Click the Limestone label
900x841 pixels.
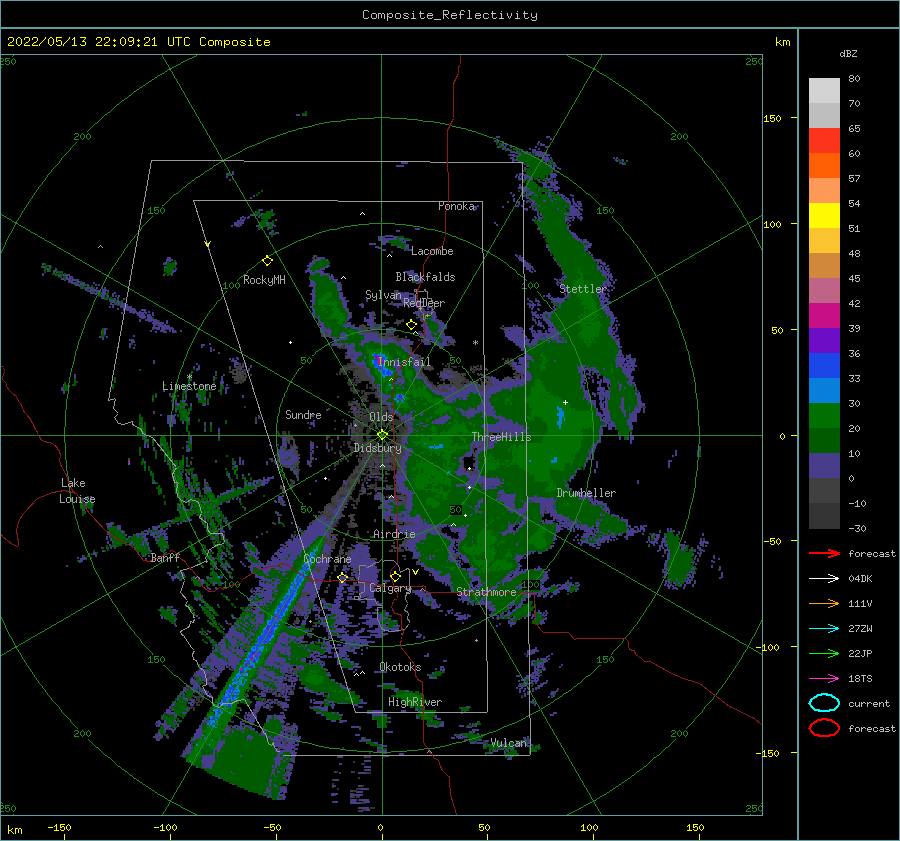click(x=189, y=386)
